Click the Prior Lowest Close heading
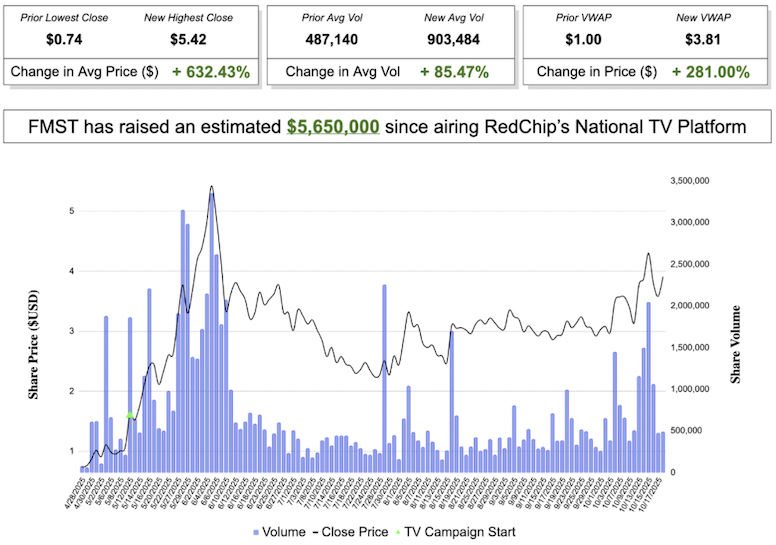 click(64, 18)
